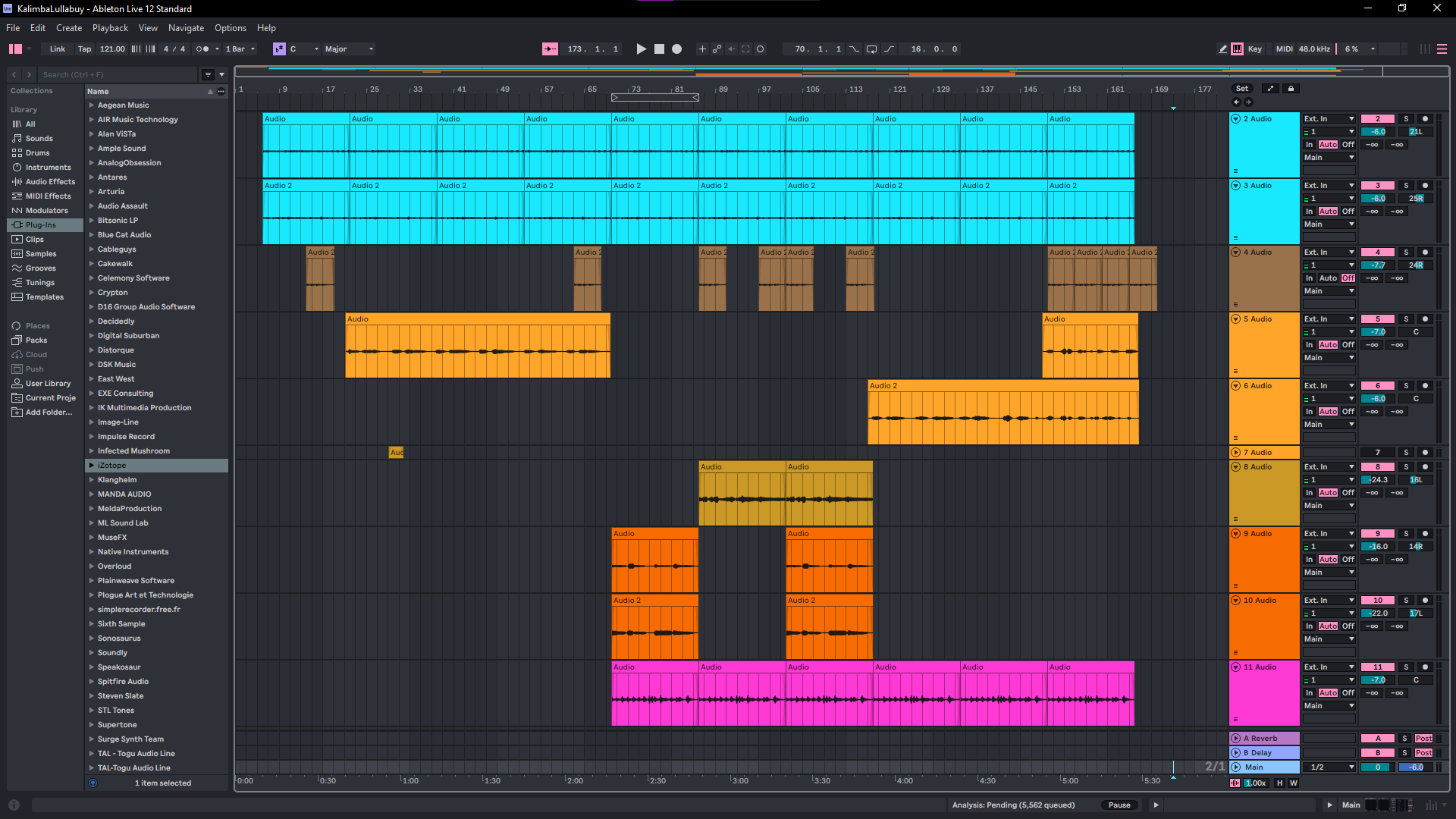Enable the arrangement Loop switch
This screenshot has height=819, width=1456.
[x=871, y=49]
